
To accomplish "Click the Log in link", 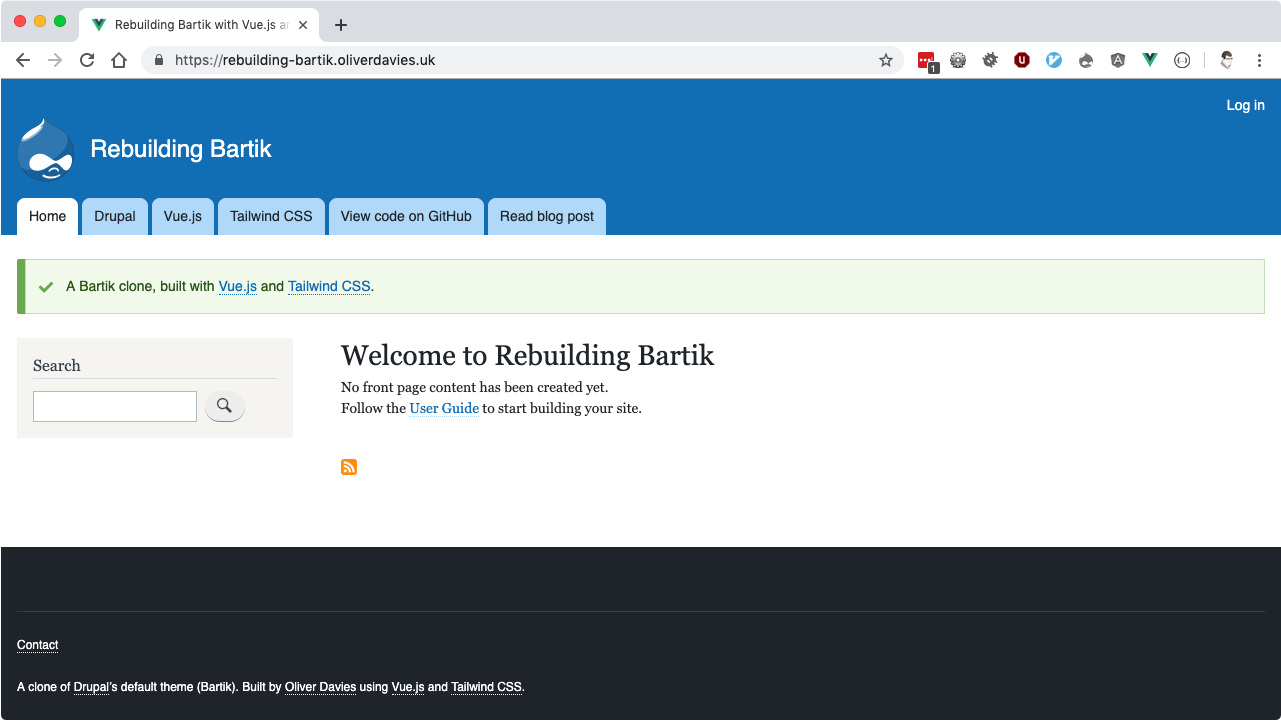I will pos(1245,105).
